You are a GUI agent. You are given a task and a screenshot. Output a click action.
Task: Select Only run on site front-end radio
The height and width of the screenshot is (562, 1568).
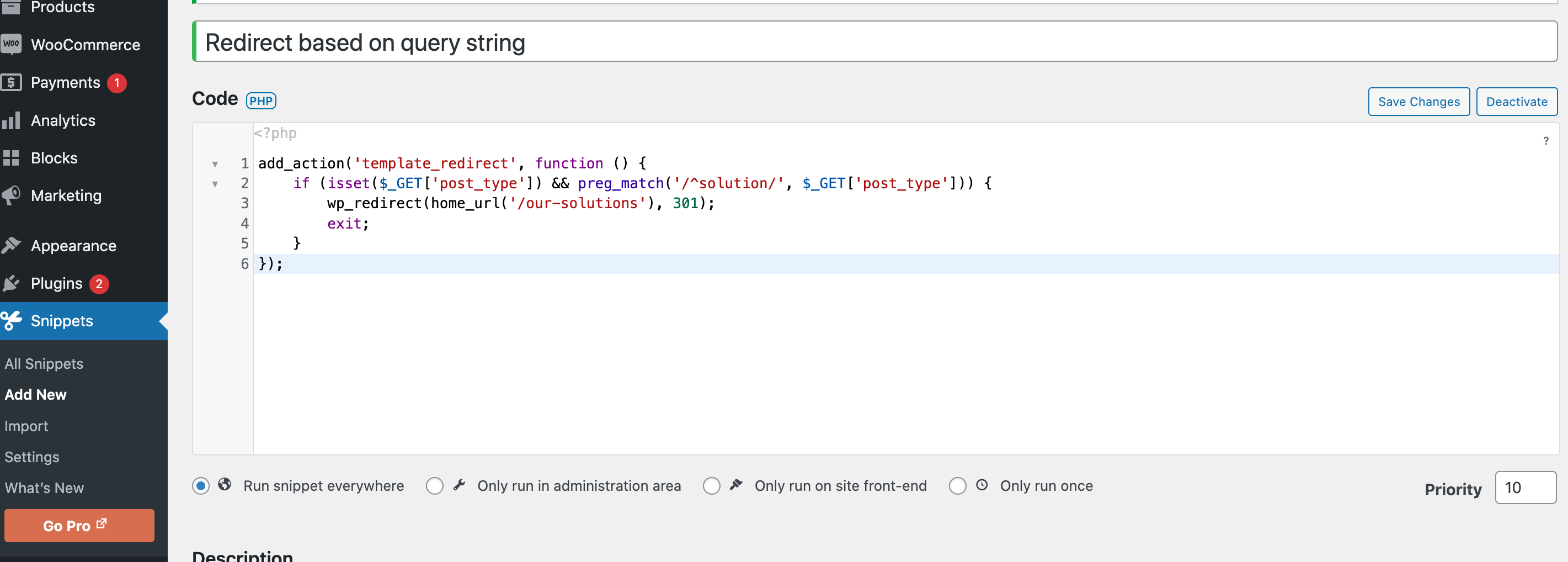click(712, 486)
